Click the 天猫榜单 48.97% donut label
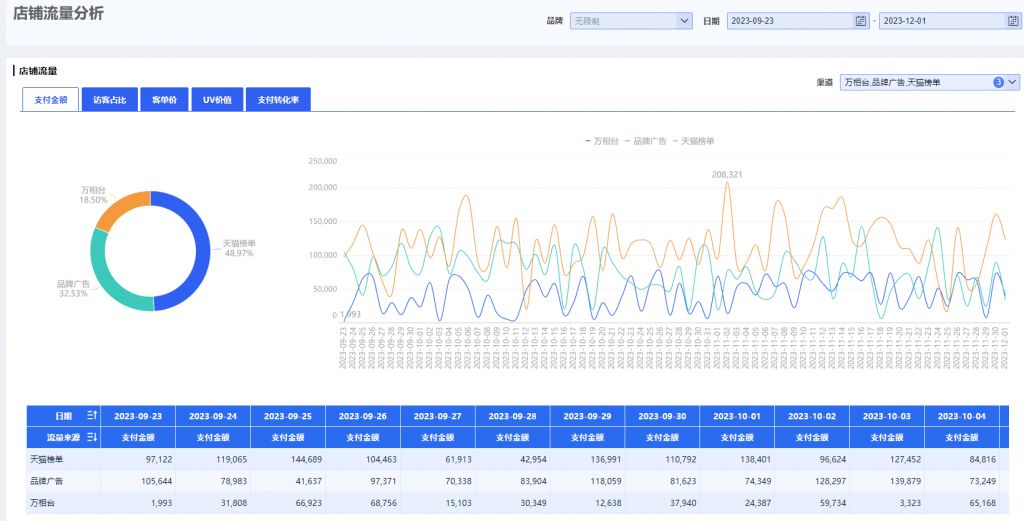Screen dimensions: 1024x521 tap(239, 248)
